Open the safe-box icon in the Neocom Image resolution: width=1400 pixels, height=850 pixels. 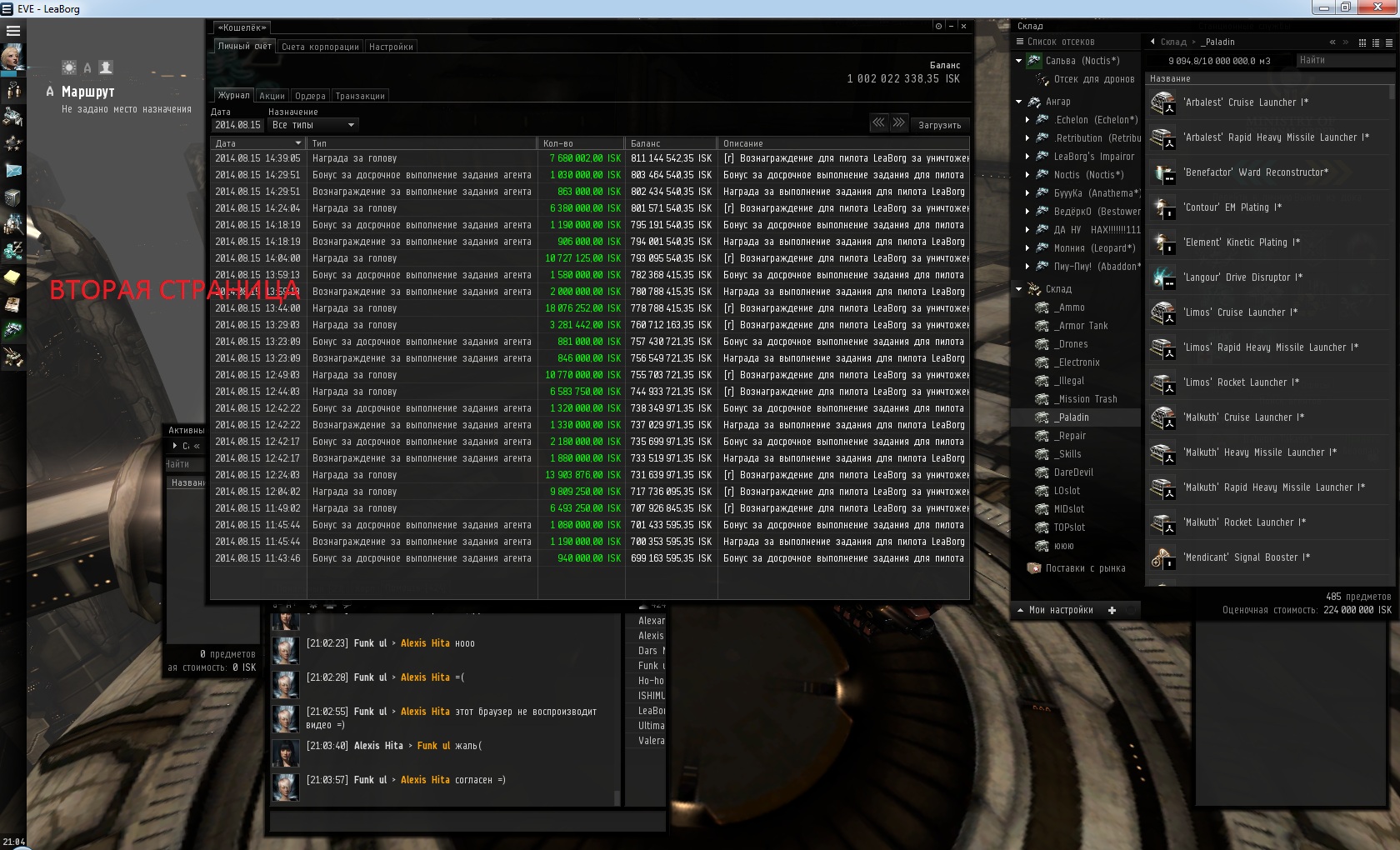pyautogui.click(x=13, y=197)
